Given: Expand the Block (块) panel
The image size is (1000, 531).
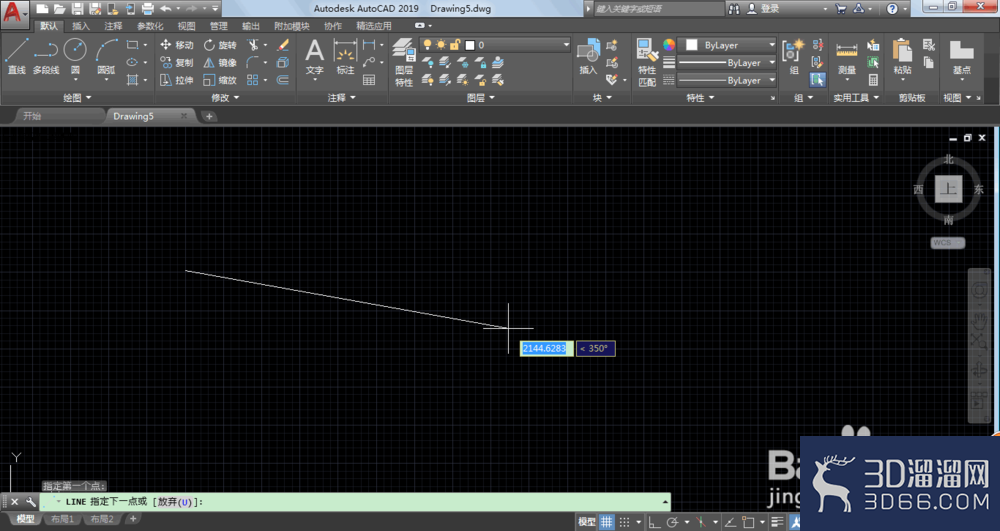Looking at the screenshot, I should click(602, 98).
